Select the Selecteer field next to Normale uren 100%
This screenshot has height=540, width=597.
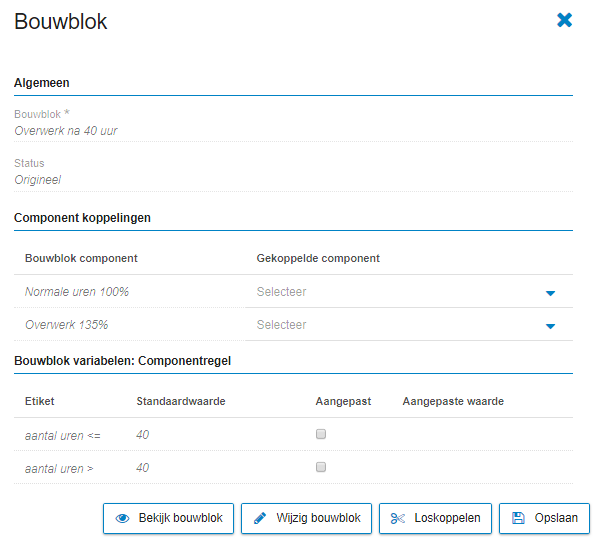409,292
